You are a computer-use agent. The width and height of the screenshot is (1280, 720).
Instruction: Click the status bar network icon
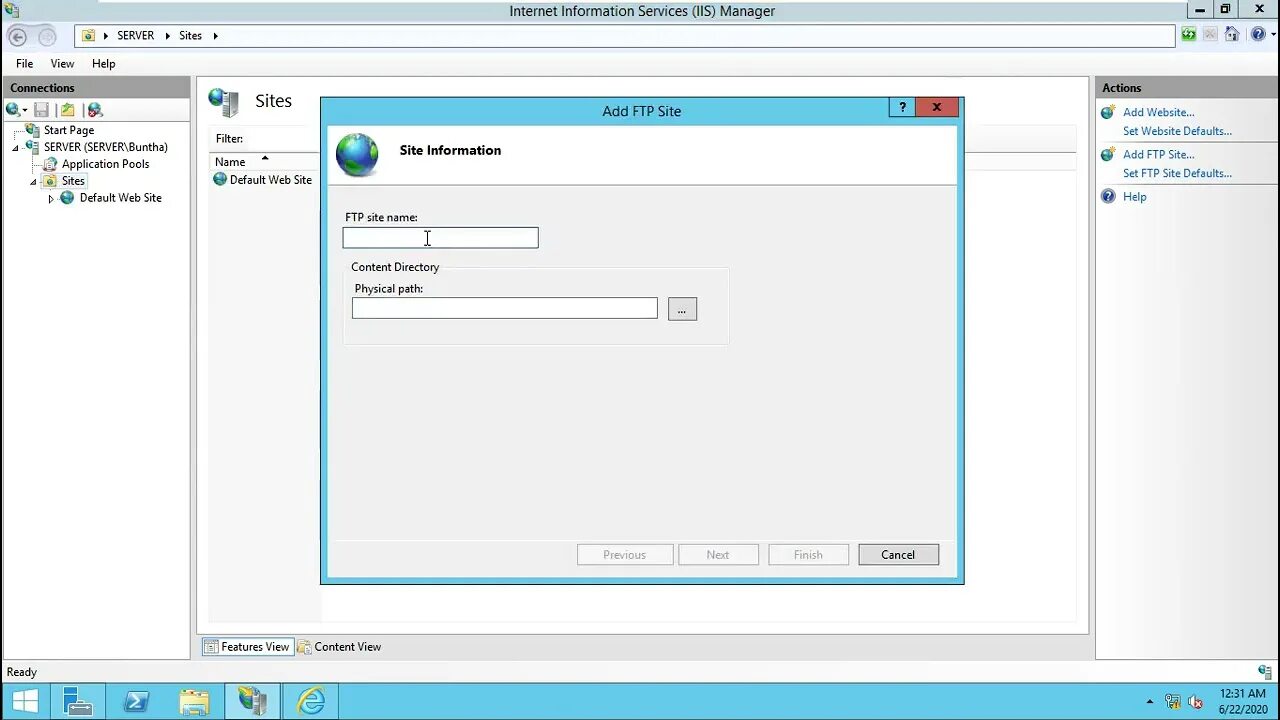1265,672
